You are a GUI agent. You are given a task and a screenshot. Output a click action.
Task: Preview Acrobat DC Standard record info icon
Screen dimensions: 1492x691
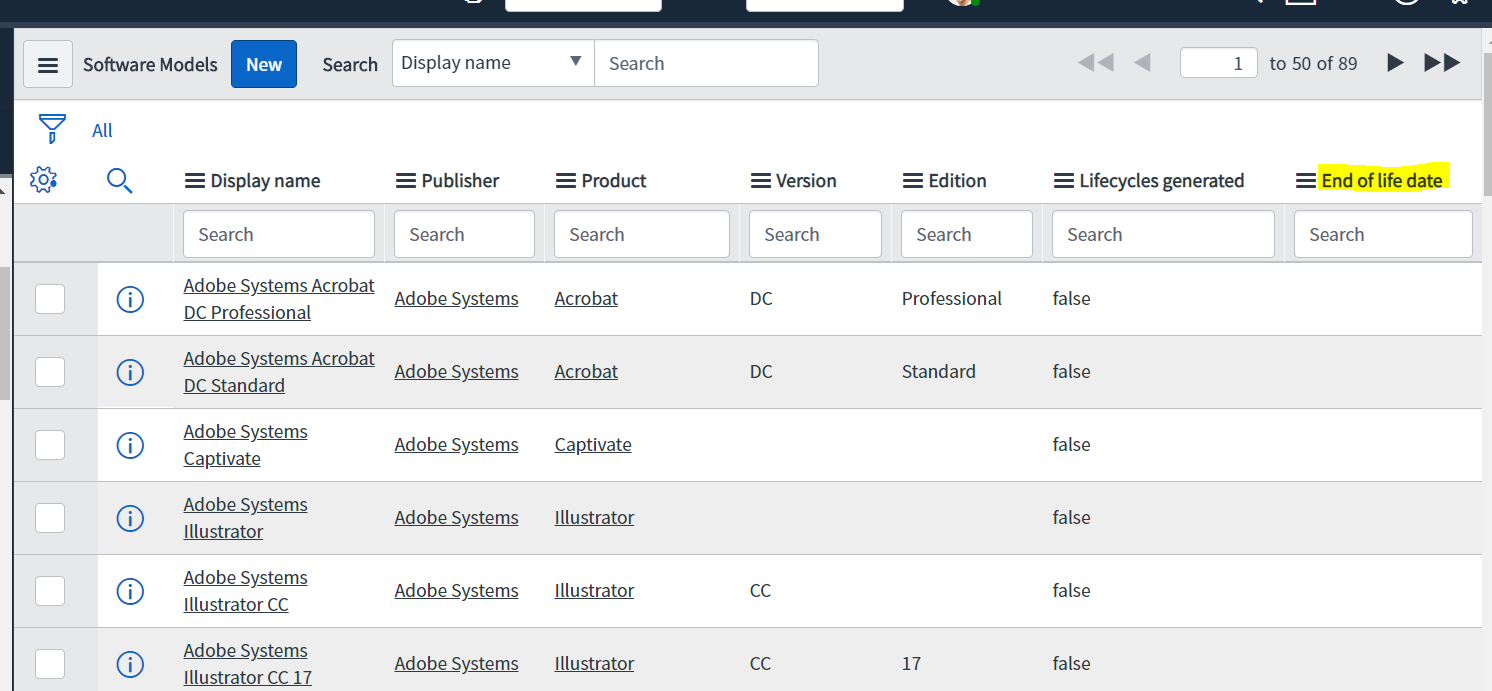(130, 372)
